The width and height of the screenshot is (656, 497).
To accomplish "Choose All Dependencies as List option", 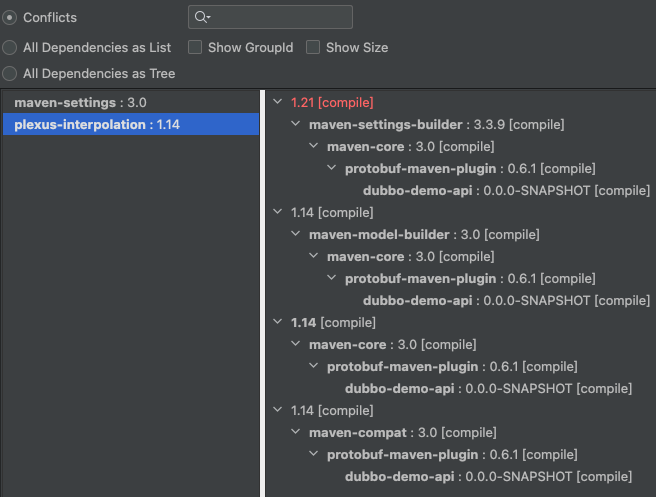I will point(10,48).
